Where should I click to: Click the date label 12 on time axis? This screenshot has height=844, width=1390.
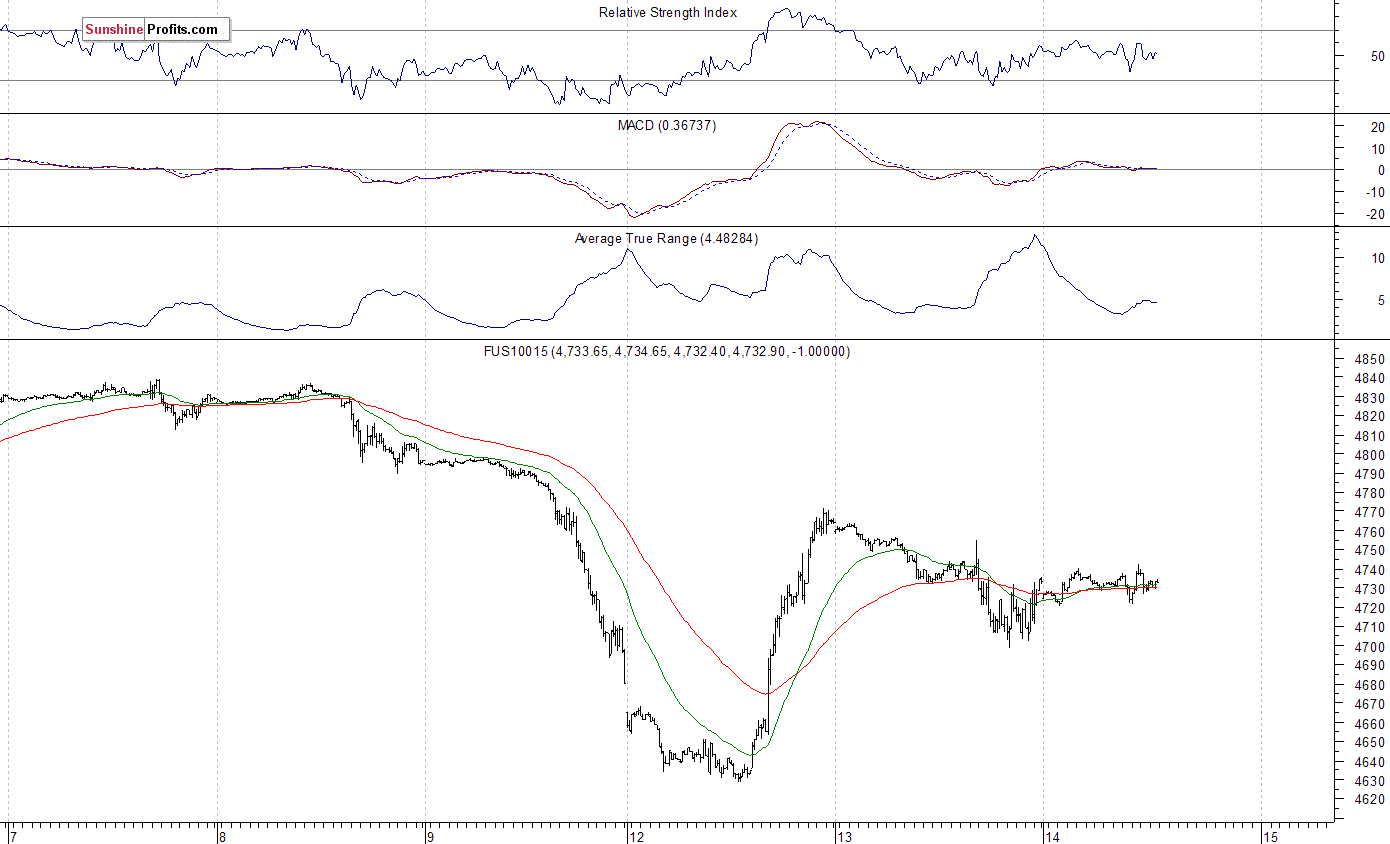pos(636,836)
